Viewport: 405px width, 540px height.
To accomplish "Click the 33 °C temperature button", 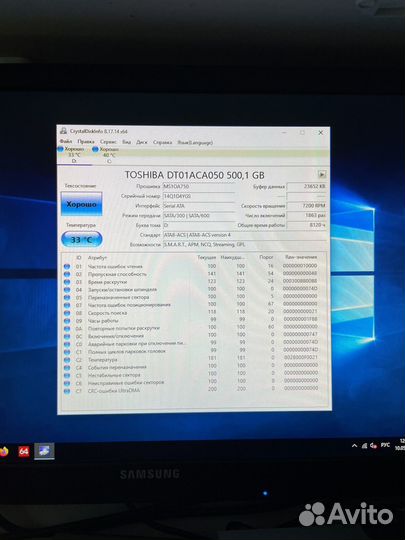I will click(x=82, y=239).
